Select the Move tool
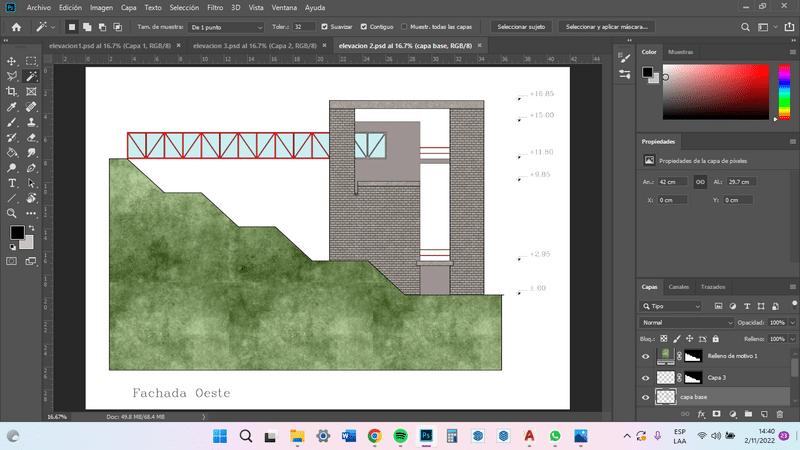 12,61
